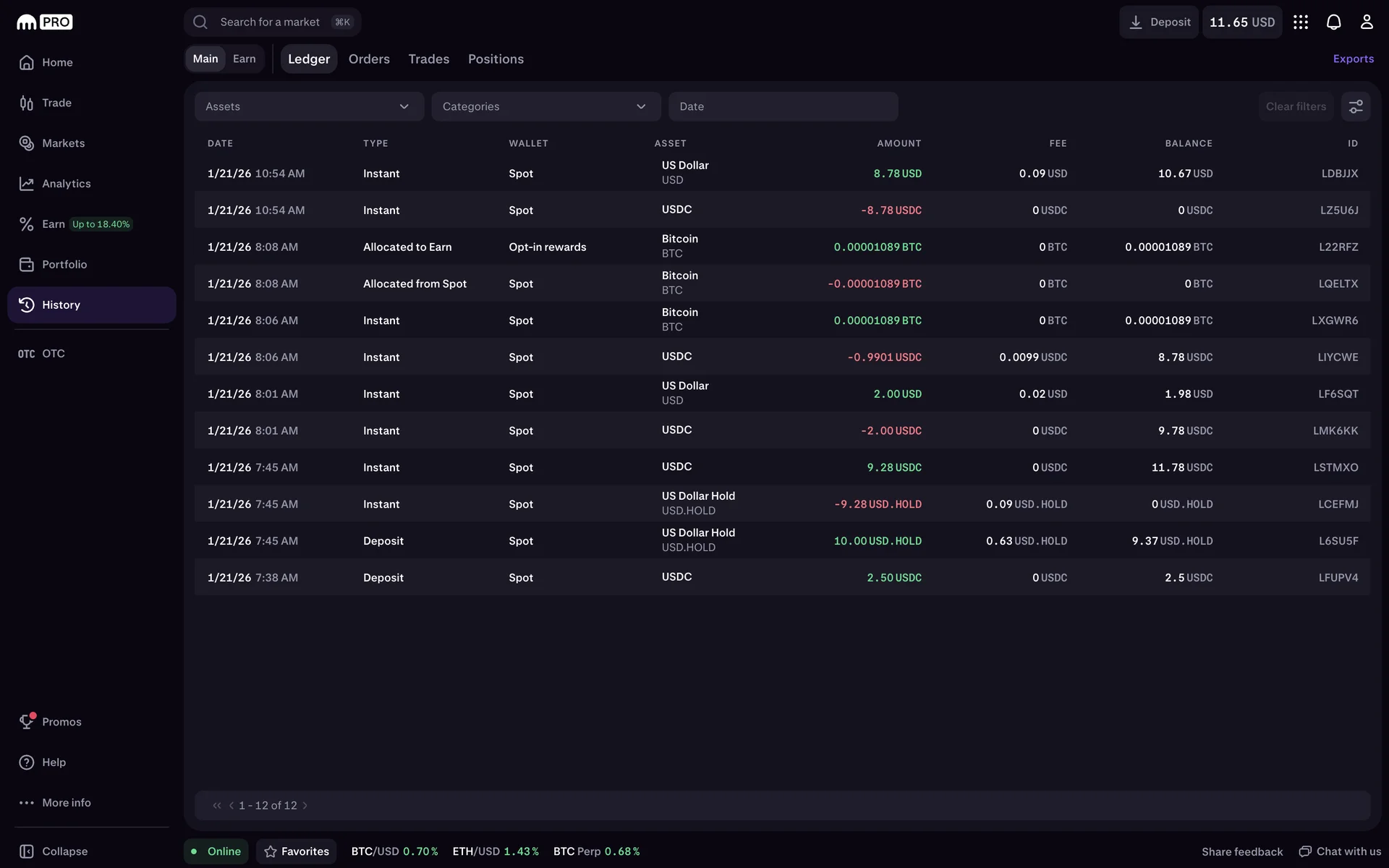Click the Exports link

(x=1353, y=59)
